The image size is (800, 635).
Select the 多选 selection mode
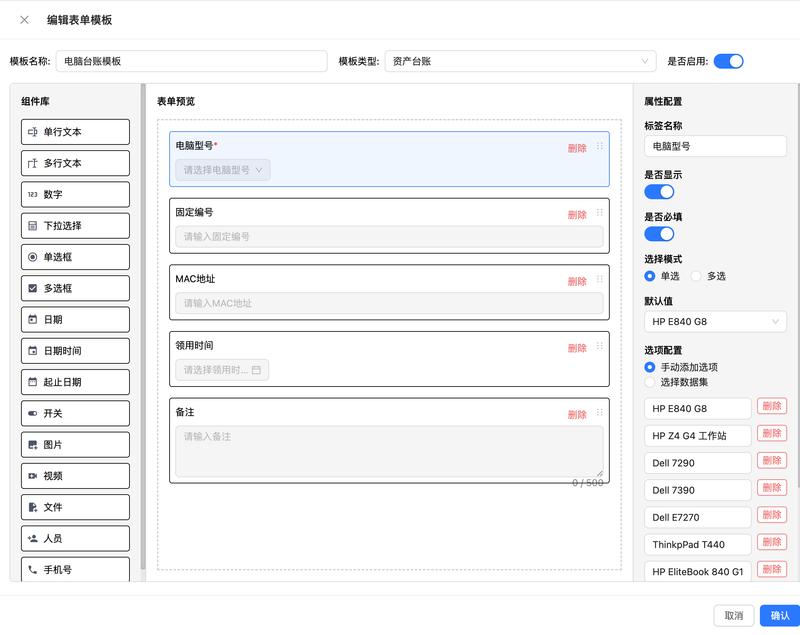tap(697, 276)
